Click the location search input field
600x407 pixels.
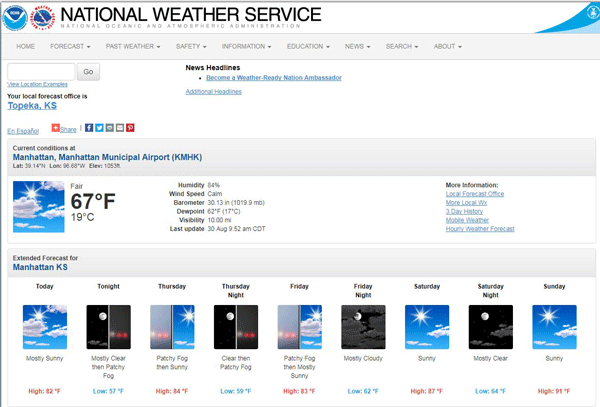pos(41,72)
